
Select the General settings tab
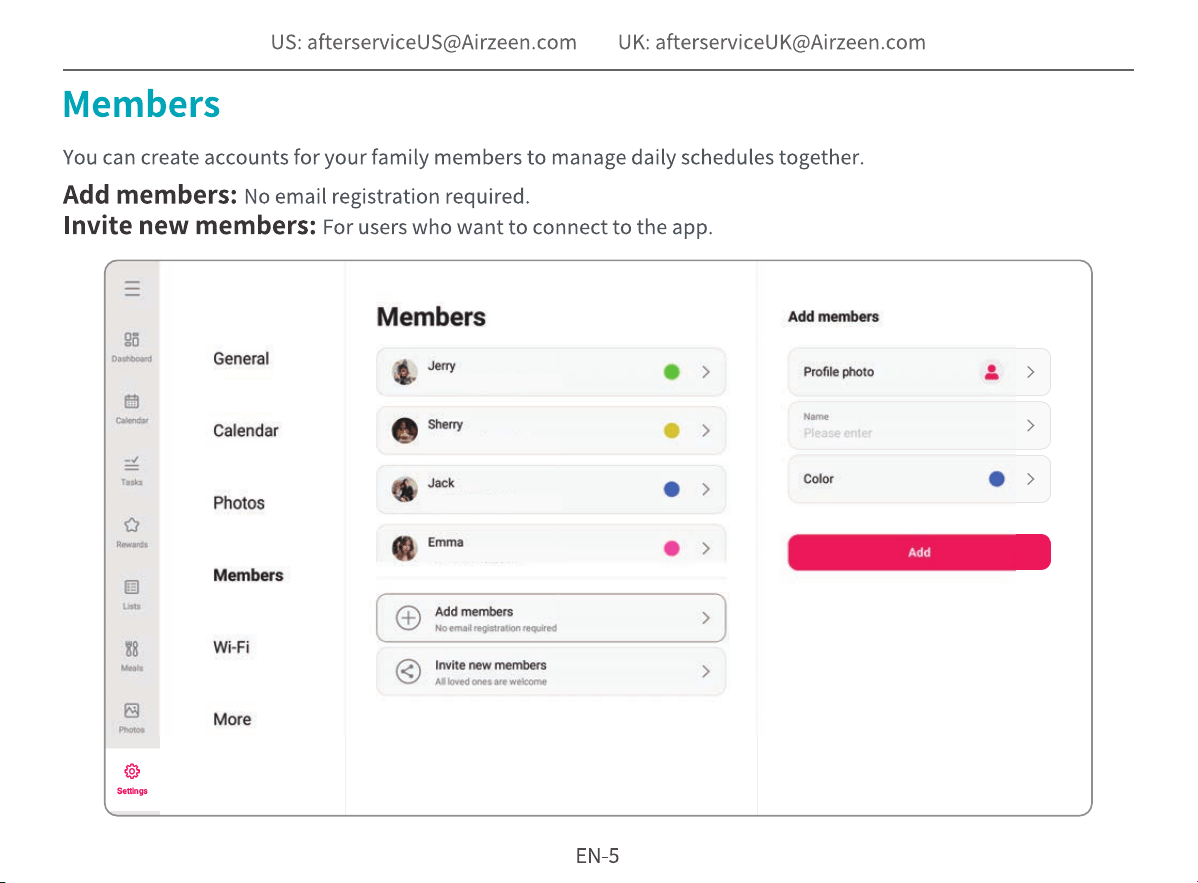click(241, 358)
